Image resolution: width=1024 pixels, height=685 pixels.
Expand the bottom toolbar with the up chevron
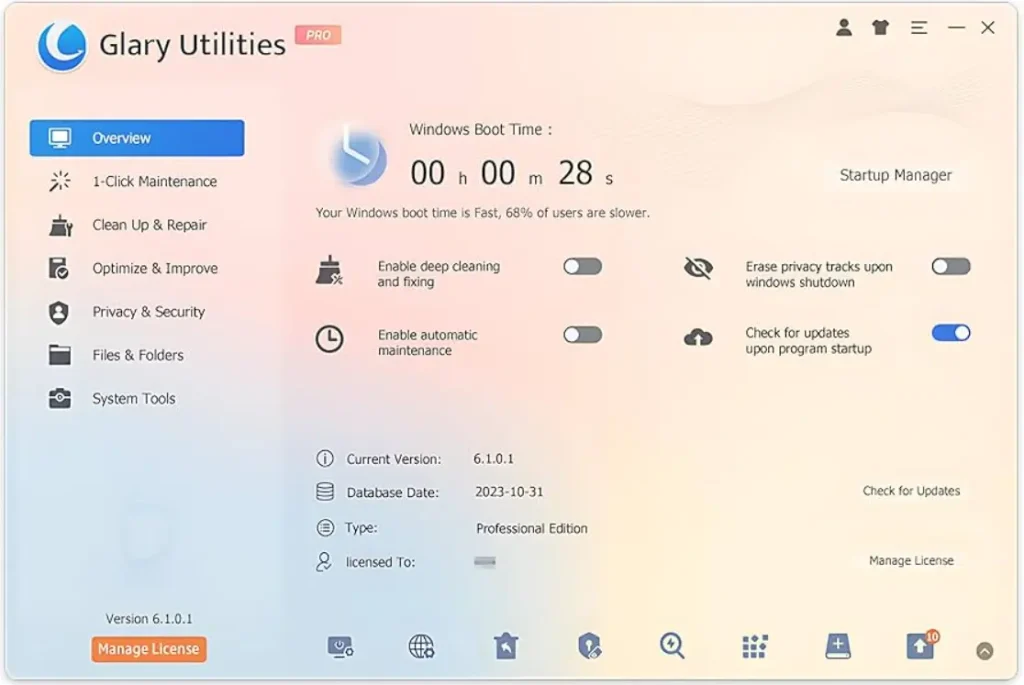pos(985,650)
